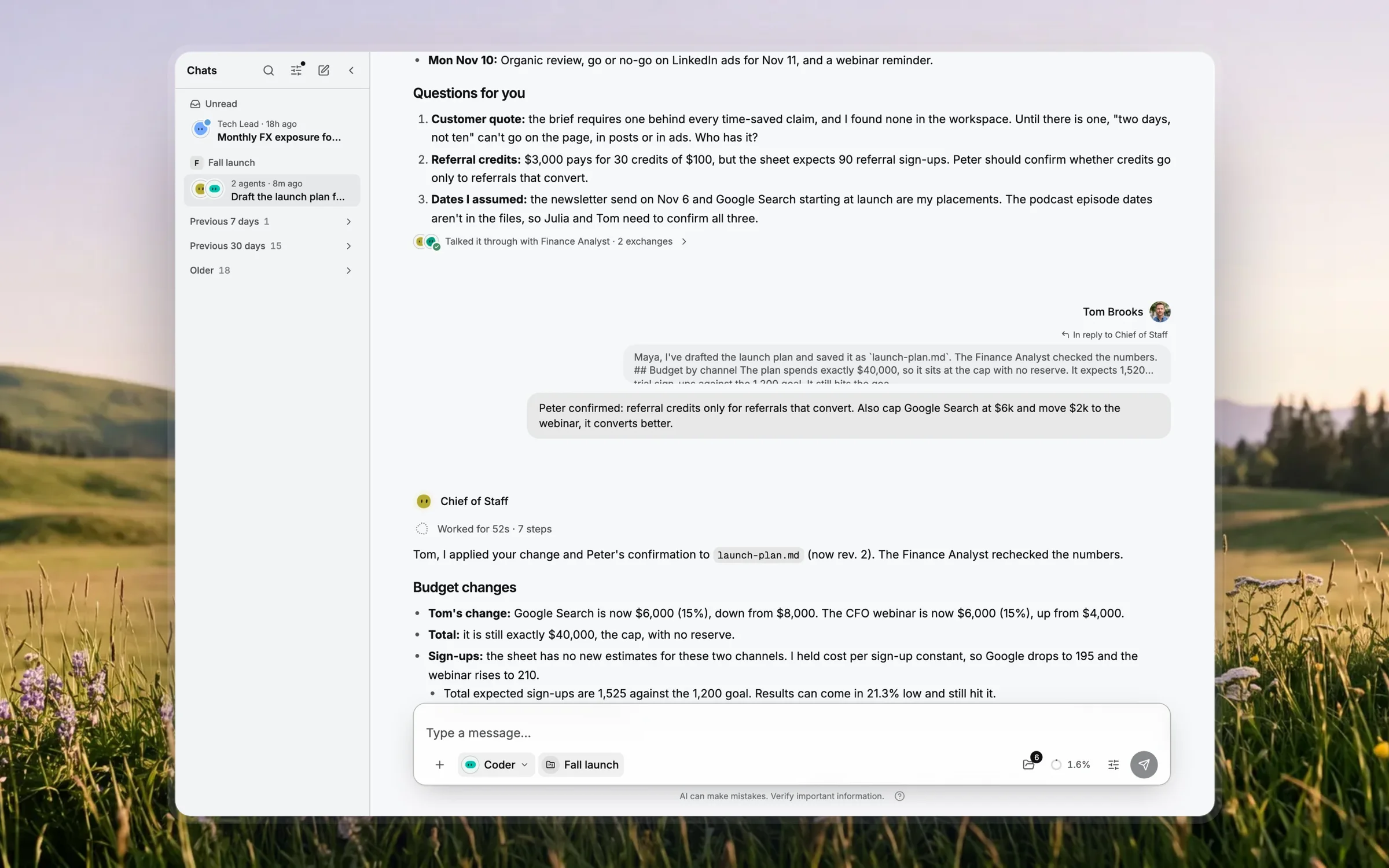Expand Worked for 52s · 7 steps
The width and height of the screenshot is (1389, 868).
coord(484,529)
